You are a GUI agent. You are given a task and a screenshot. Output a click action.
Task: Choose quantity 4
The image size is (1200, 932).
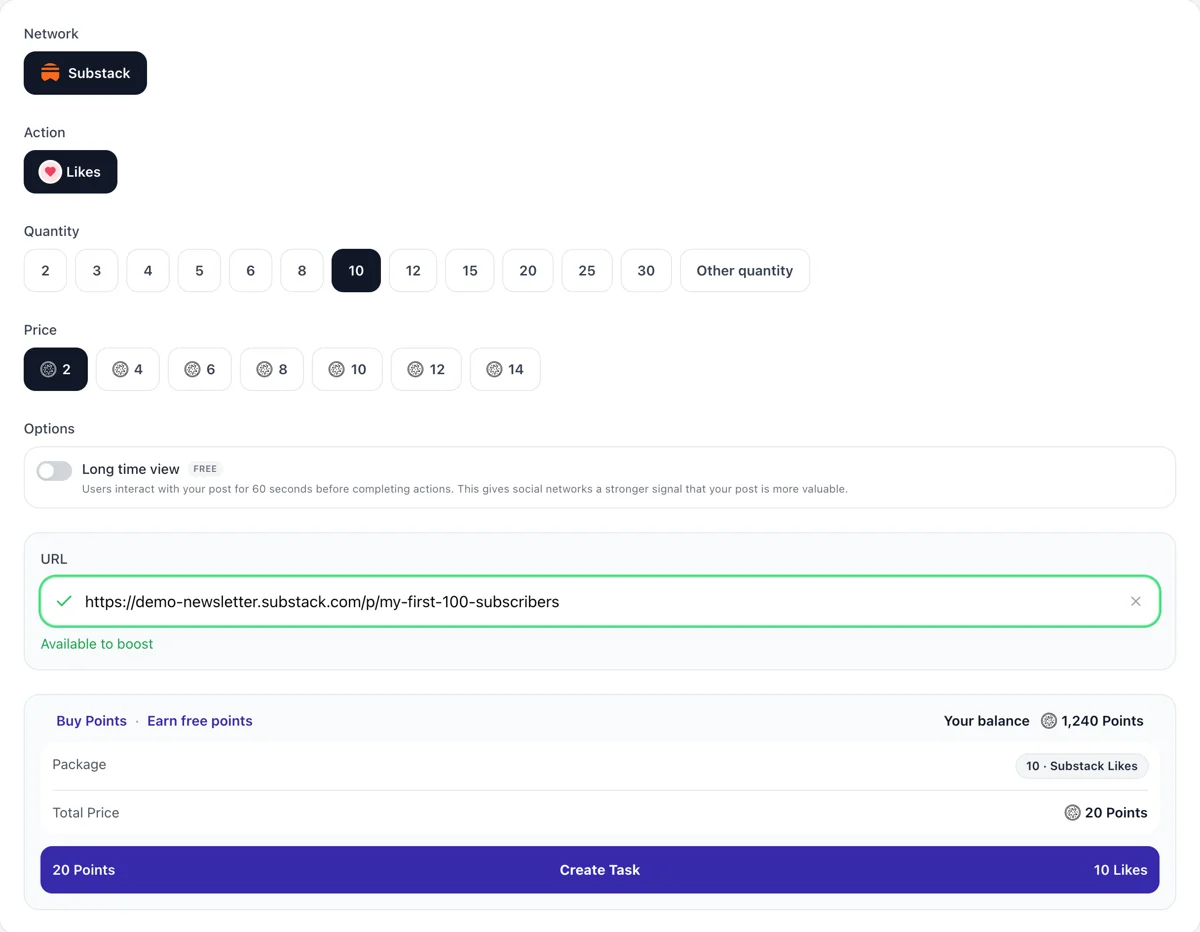click(148, 271)
